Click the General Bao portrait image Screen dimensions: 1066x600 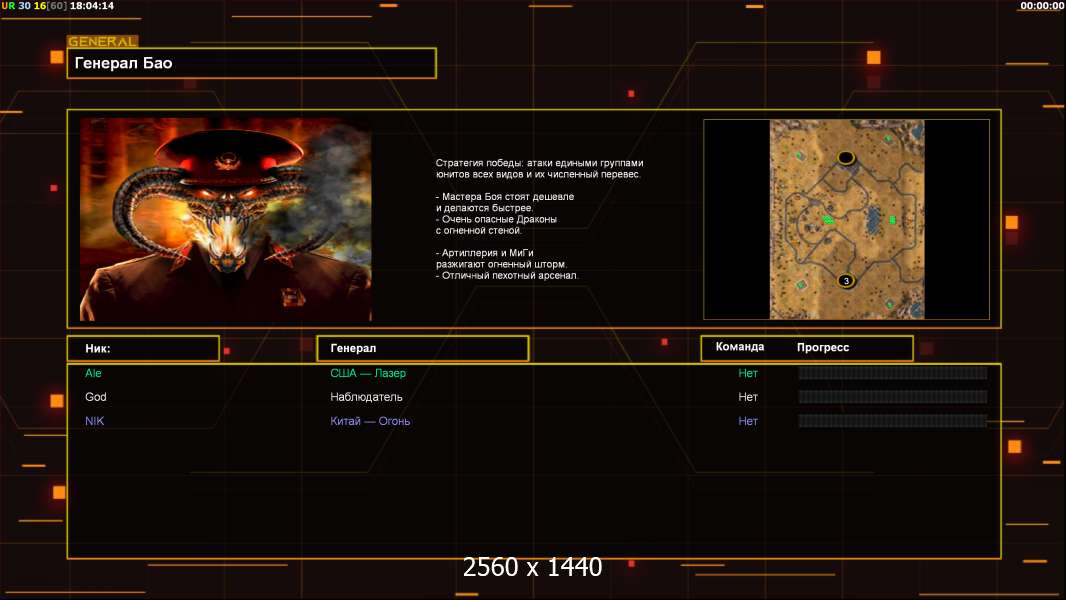pos(225,219)
